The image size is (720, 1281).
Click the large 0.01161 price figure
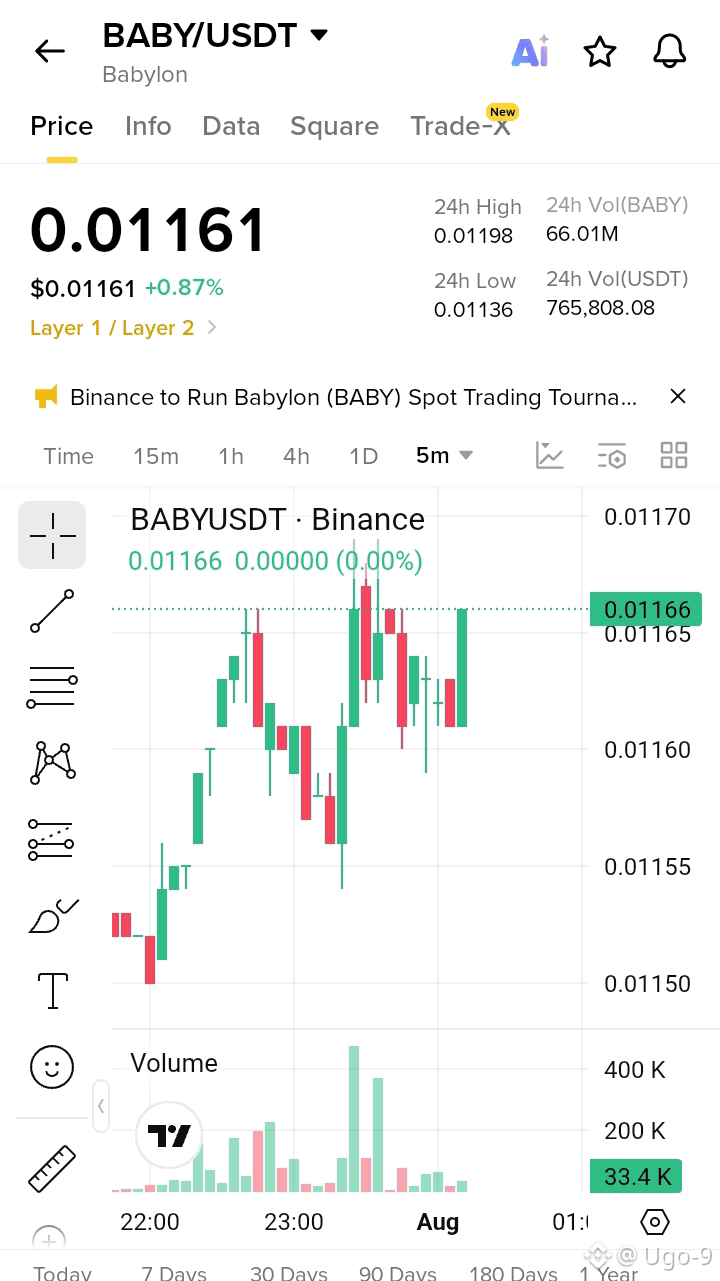click(x=148, y=230)
